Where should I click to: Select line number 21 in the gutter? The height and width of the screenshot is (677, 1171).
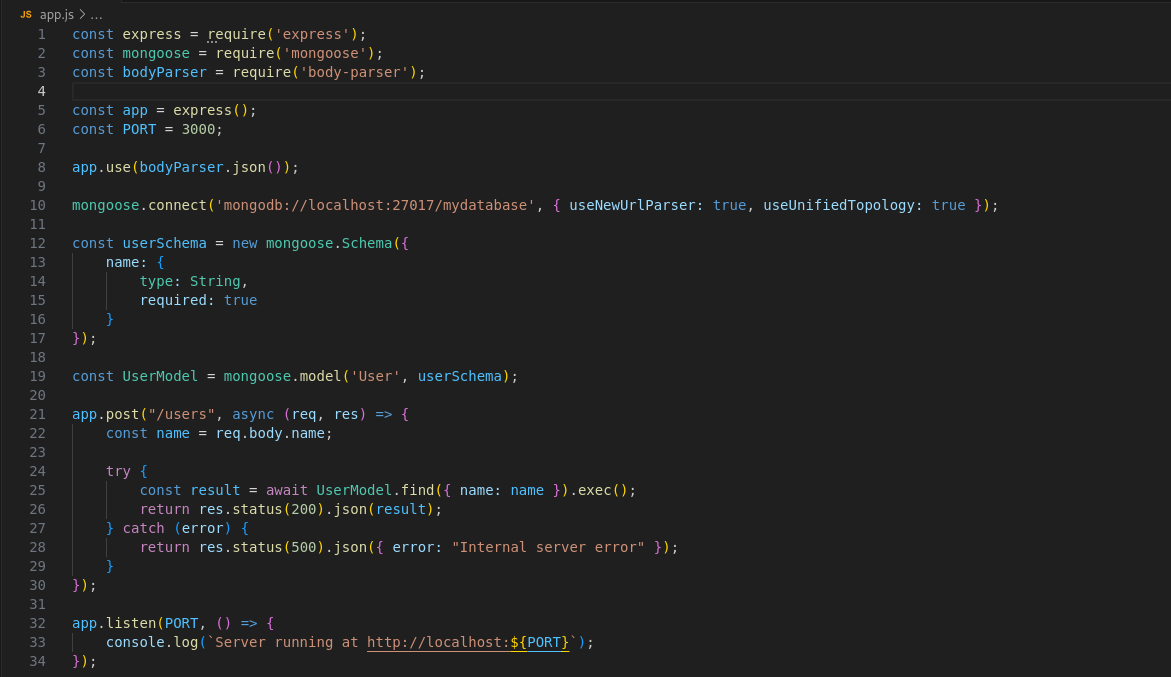[38, 414]
